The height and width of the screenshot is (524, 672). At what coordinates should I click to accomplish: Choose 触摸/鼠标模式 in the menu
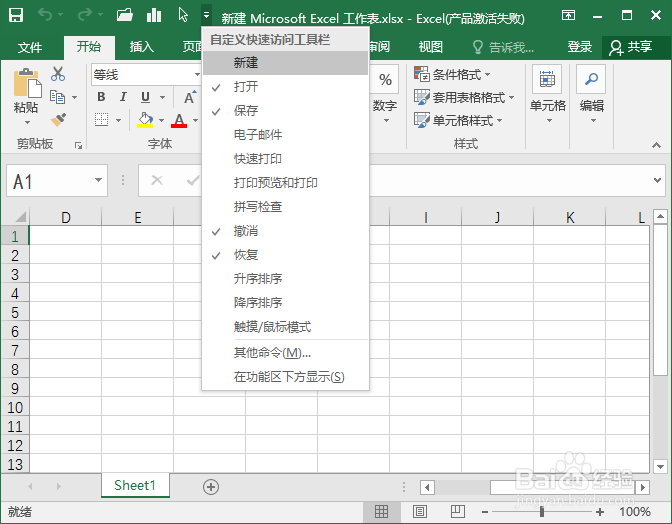coord(285,327)
